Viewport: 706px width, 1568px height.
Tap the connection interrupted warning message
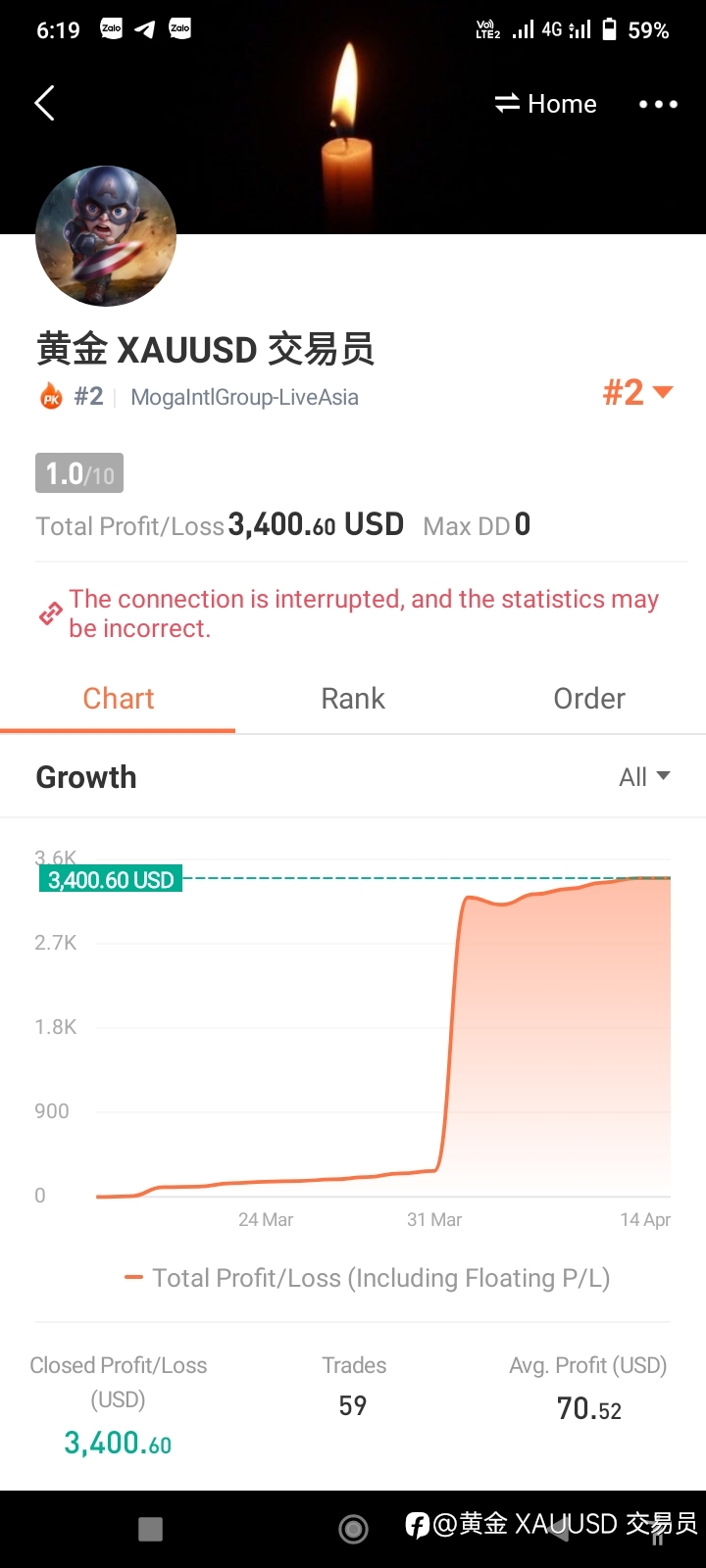tap(364, 613)
